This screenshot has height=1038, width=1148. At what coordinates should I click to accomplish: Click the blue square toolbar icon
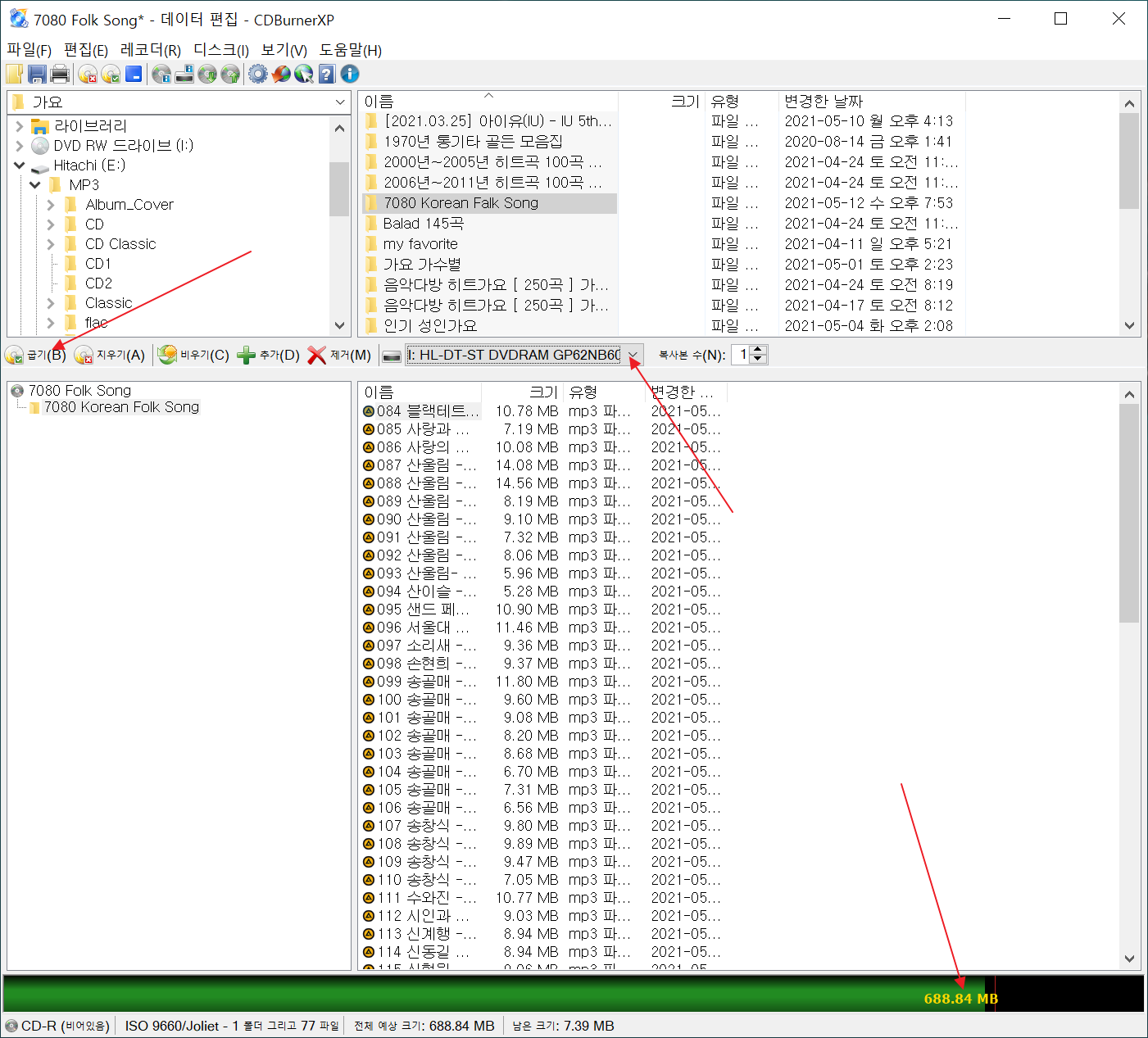tap(133, 74)
